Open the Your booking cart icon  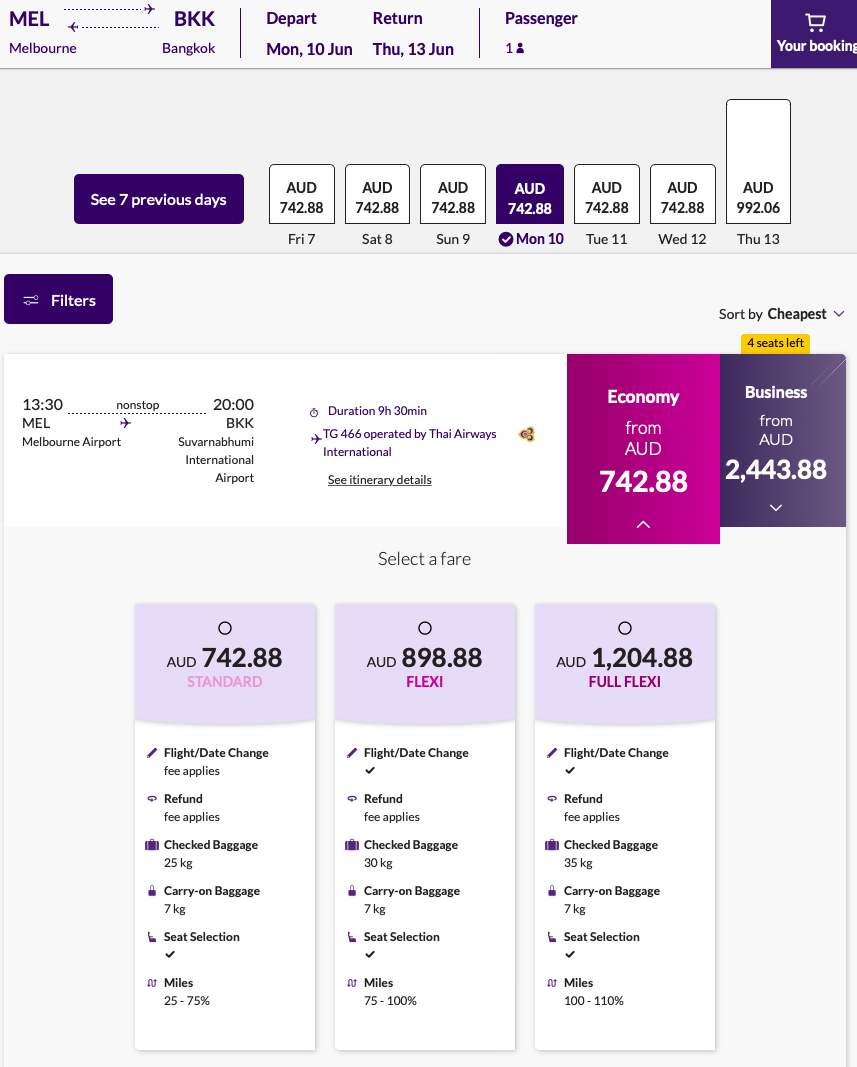coord(816,22)
